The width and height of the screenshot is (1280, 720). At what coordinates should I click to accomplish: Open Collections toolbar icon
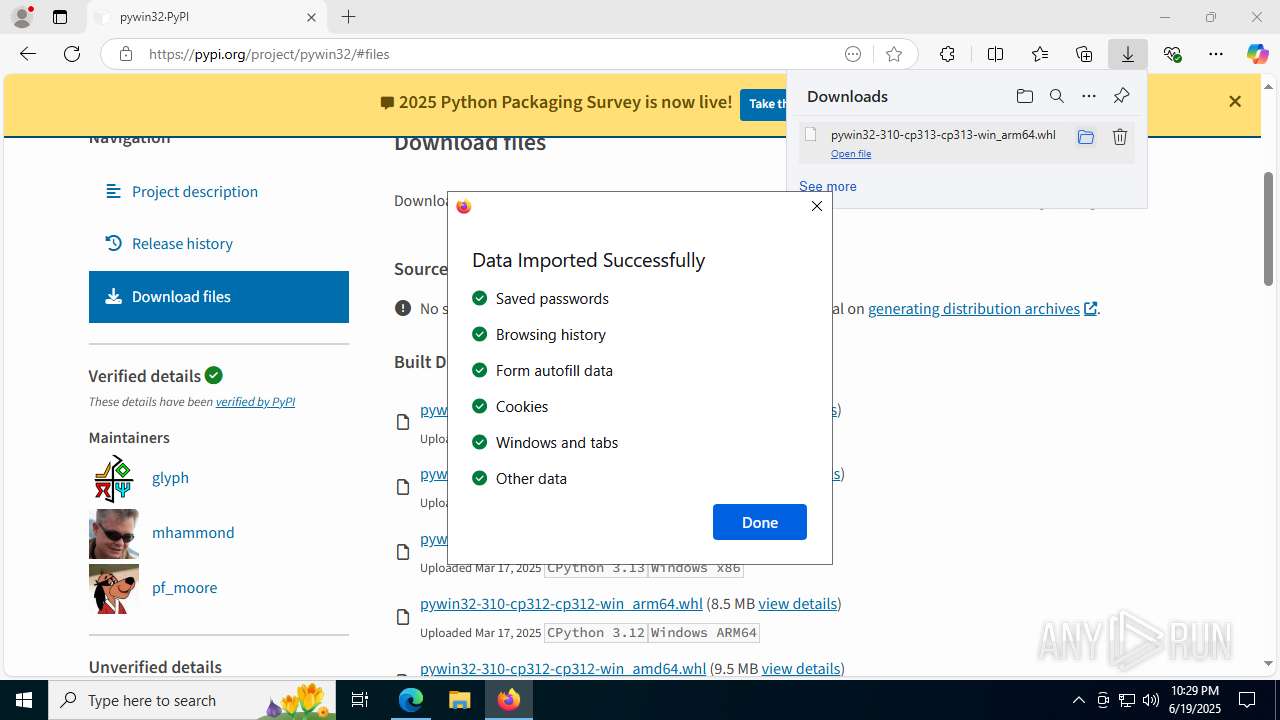coord(1084,54)
